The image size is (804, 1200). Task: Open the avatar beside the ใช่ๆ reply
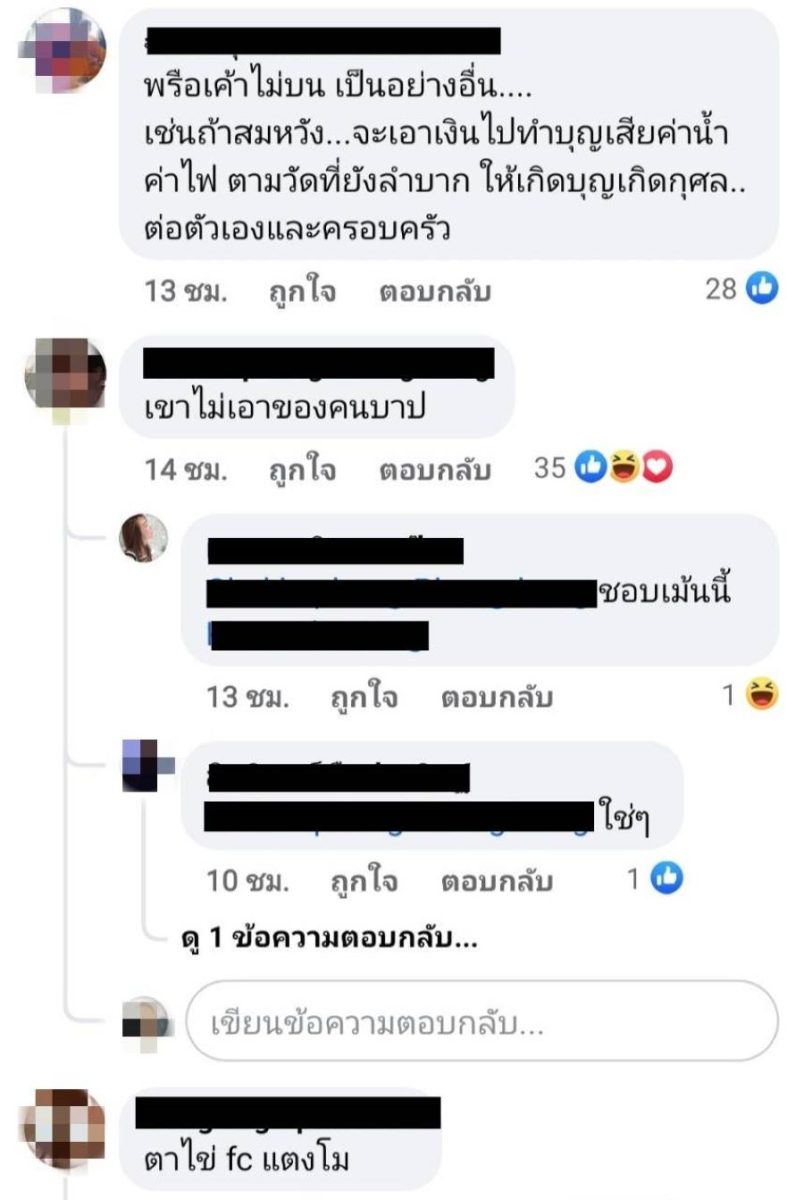pyautogui.click(x=144, y=765)
